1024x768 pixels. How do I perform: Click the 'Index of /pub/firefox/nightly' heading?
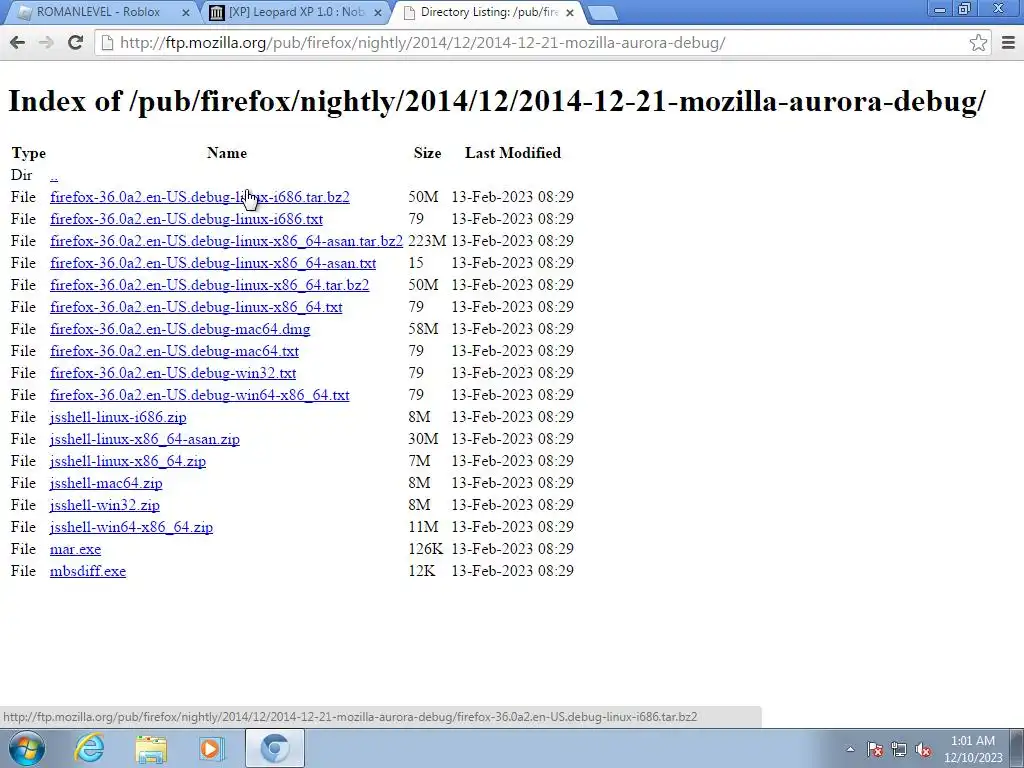(496, 101)
